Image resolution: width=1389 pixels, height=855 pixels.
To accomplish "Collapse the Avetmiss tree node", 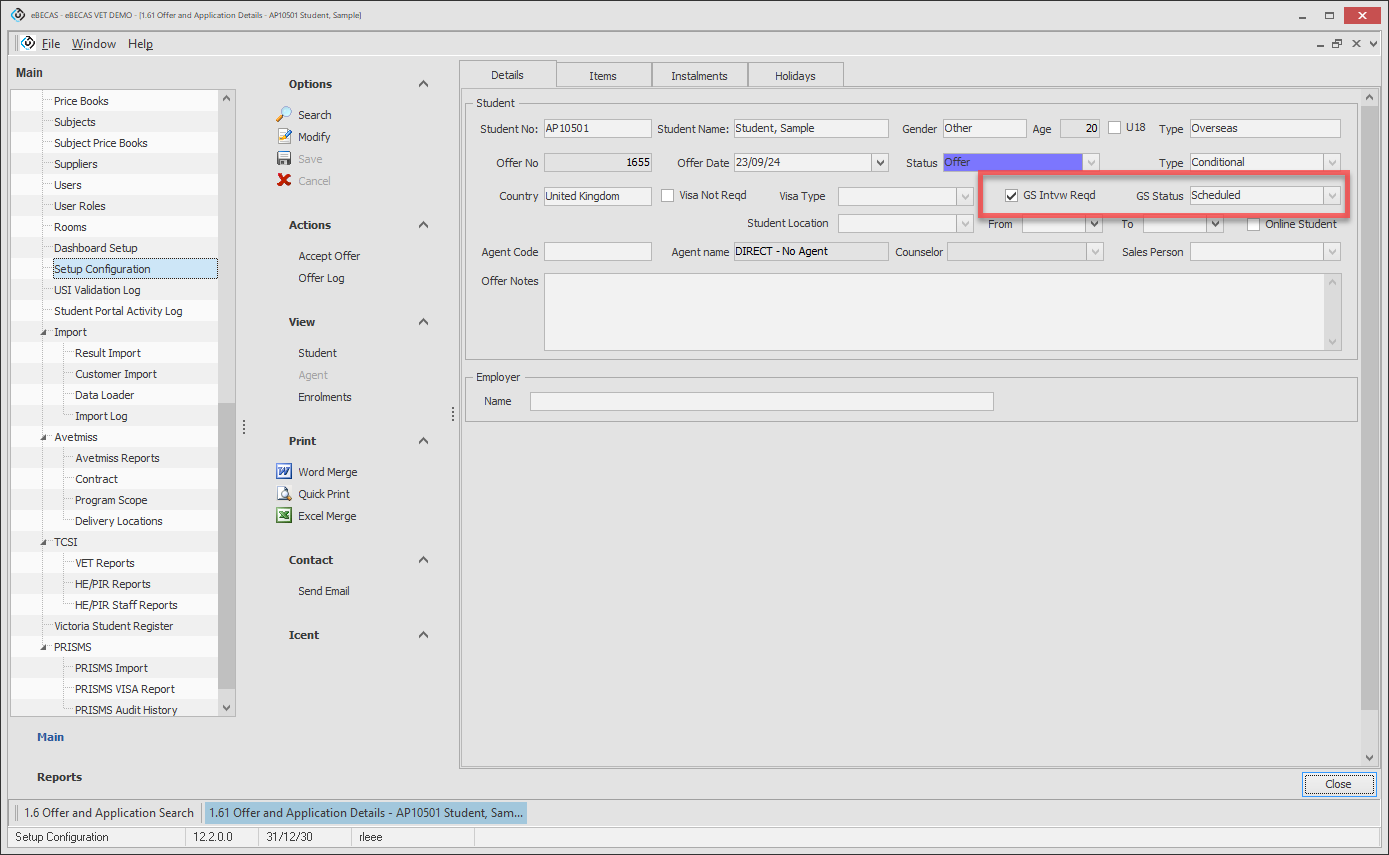I will coord(44,437).
